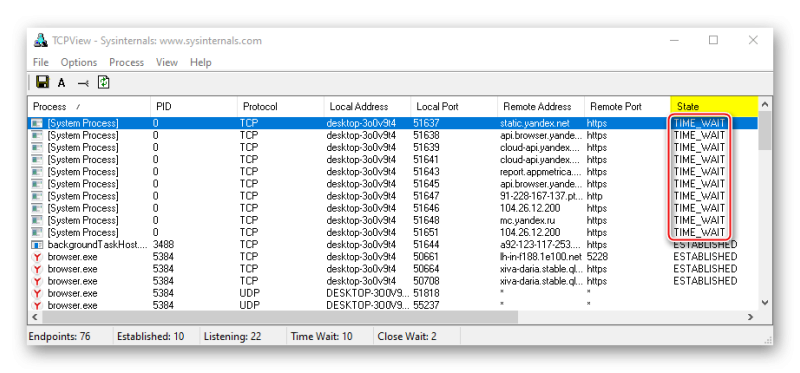Click the process icon in port 51651 row
This screenshot has width=800, height=373.
37,233
